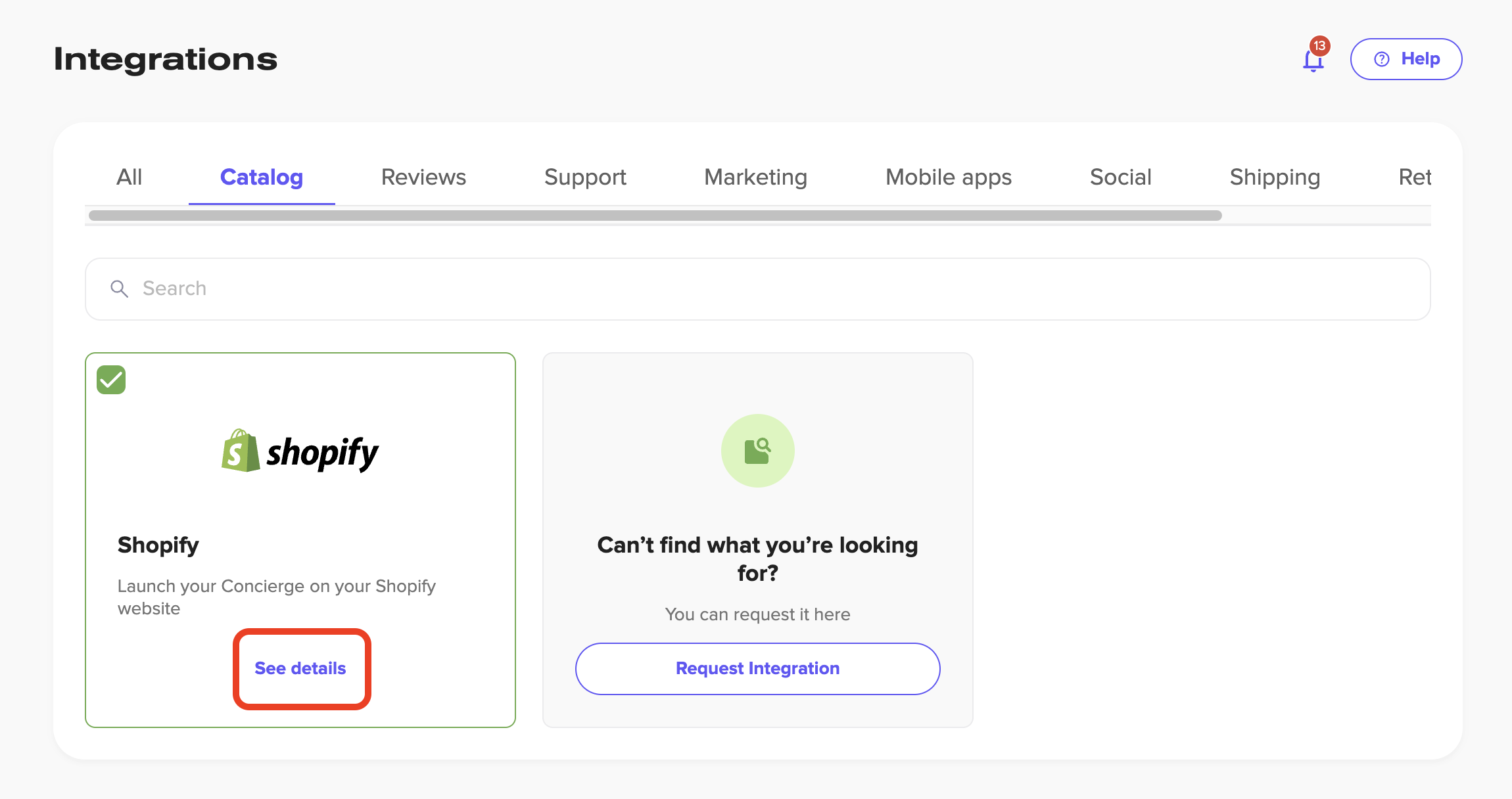Image resolution: width=1512 pixels, height=799 pixels.
Task: Switch to the Social tab
Action: click(1120, 177)
